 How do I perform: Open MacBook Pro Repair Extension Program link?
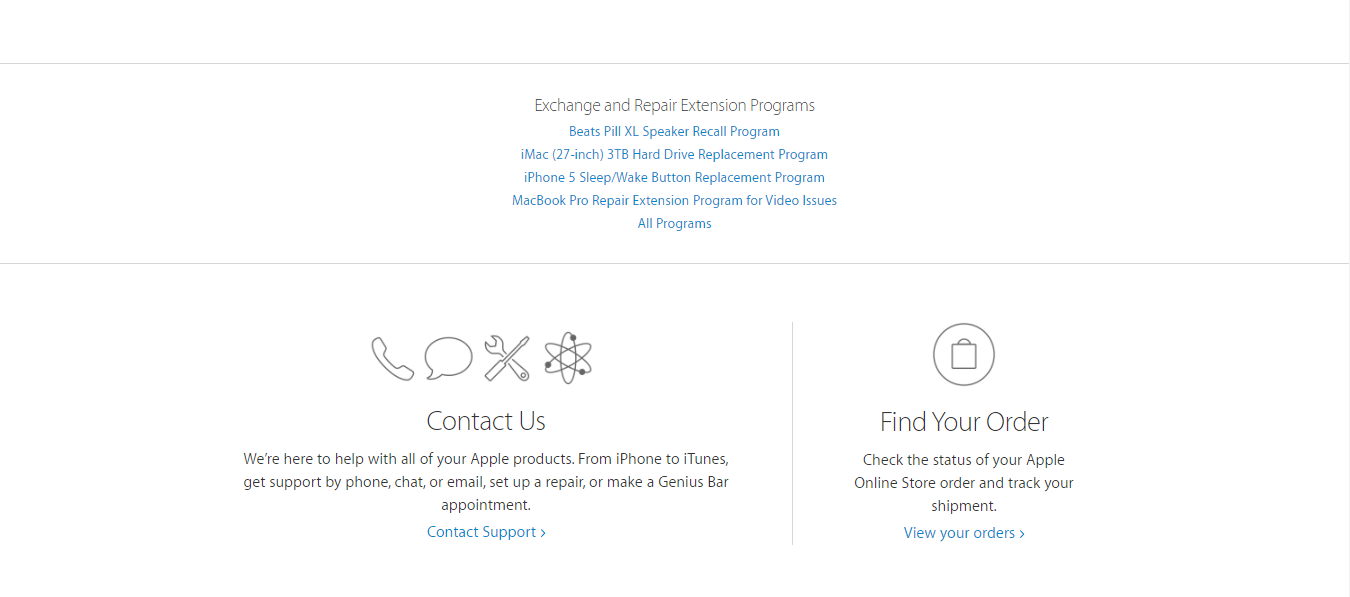pyautogui.click(x=674, y=200)
